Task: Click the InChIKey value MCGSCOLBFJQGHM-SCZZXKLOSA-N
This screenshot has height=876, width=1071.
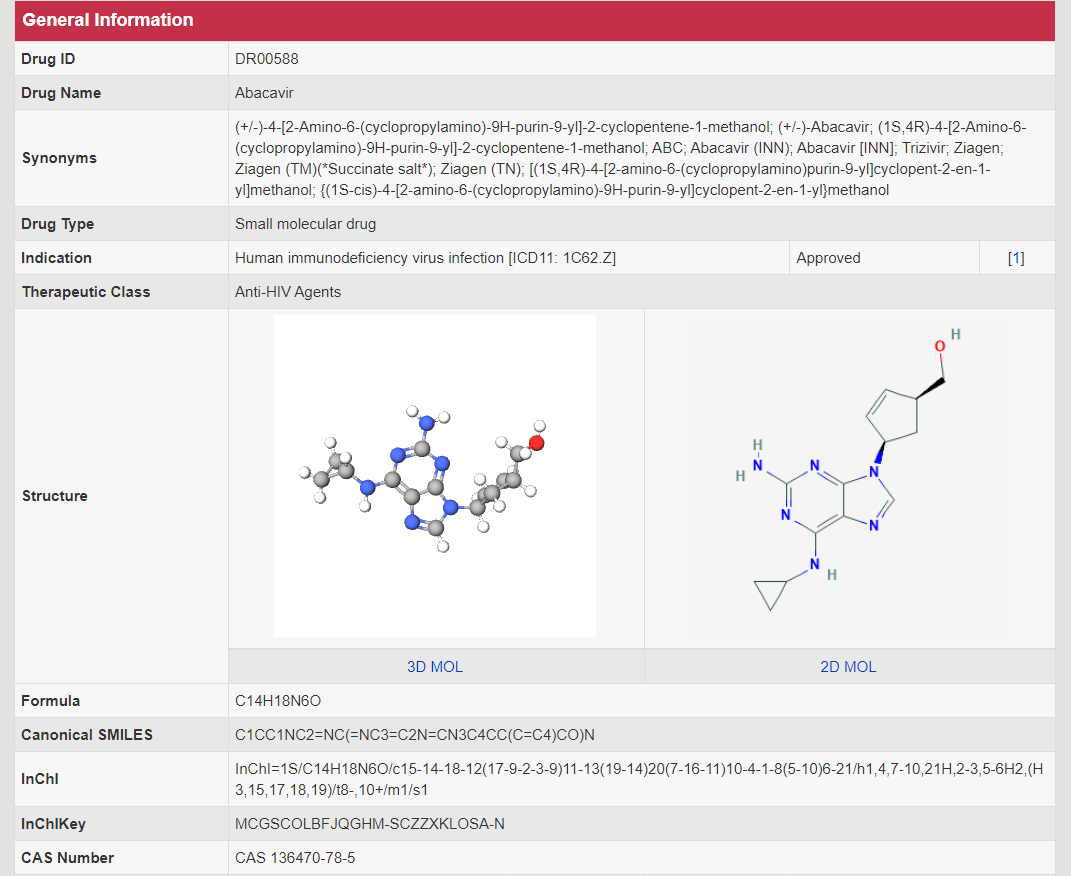Action: pyautogui.click(x=370, y=824)
